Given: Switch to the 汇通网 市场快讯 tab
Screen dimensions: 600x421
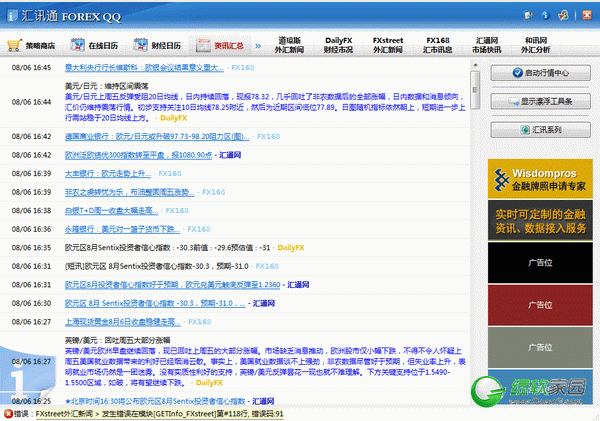Looking at the screenshot, I should click(486, 45).
